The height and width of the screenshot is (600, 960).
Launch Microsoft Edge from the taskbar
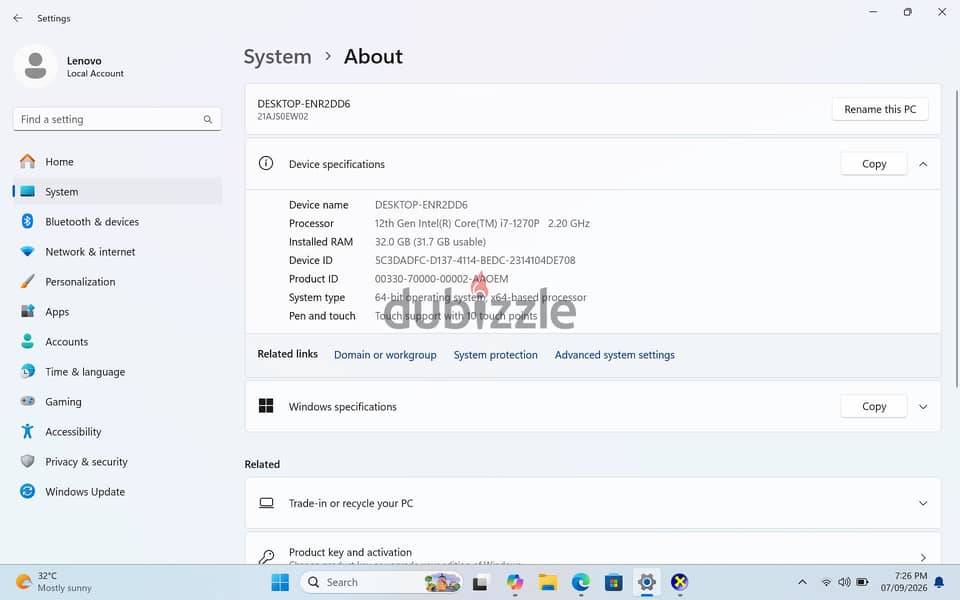pos(580,582)
